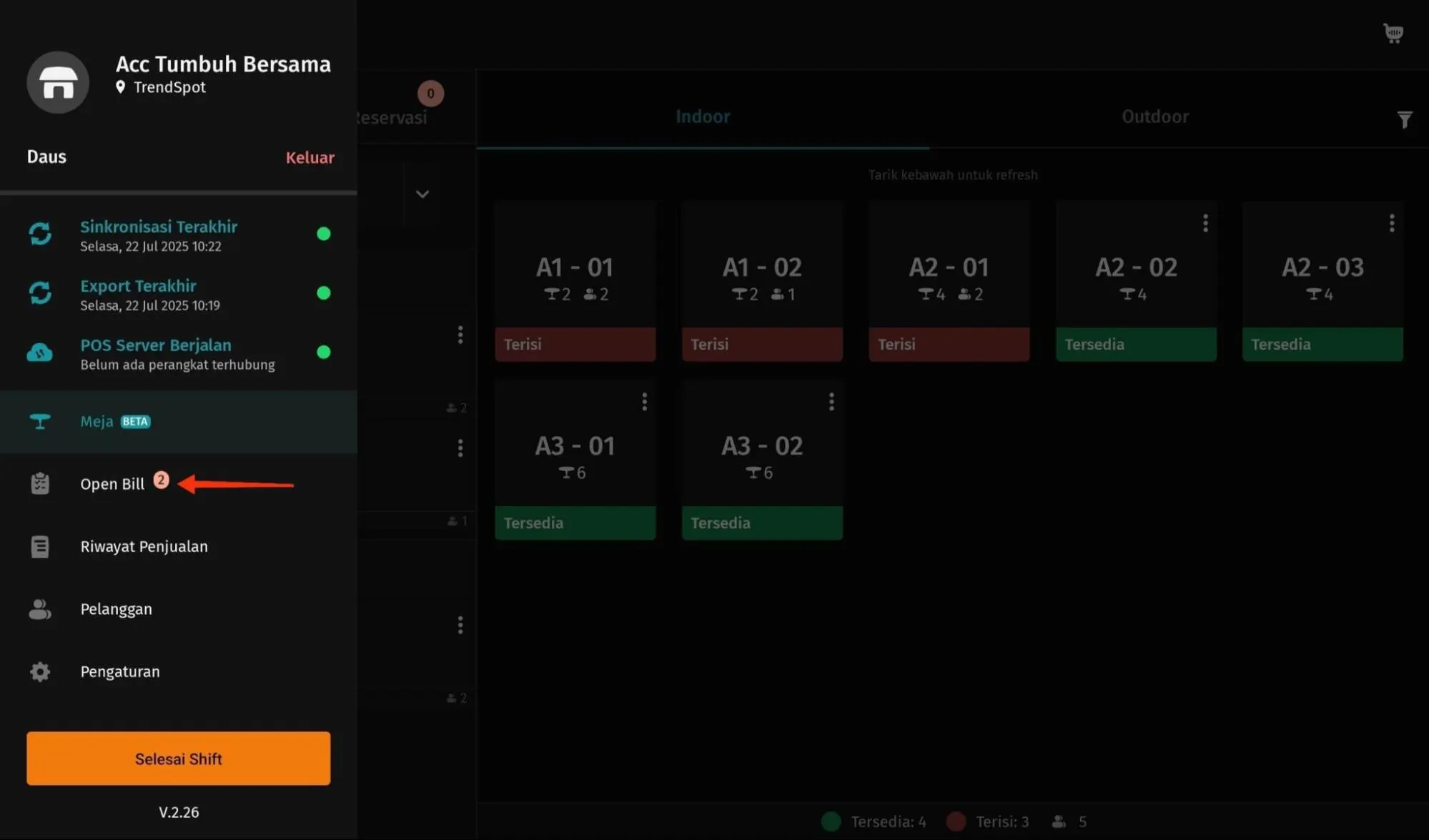Screen dimensions: 1429x840
Task: Expand the chevron dropdown beside Reservasi panel
Action: tap(422, 194)
